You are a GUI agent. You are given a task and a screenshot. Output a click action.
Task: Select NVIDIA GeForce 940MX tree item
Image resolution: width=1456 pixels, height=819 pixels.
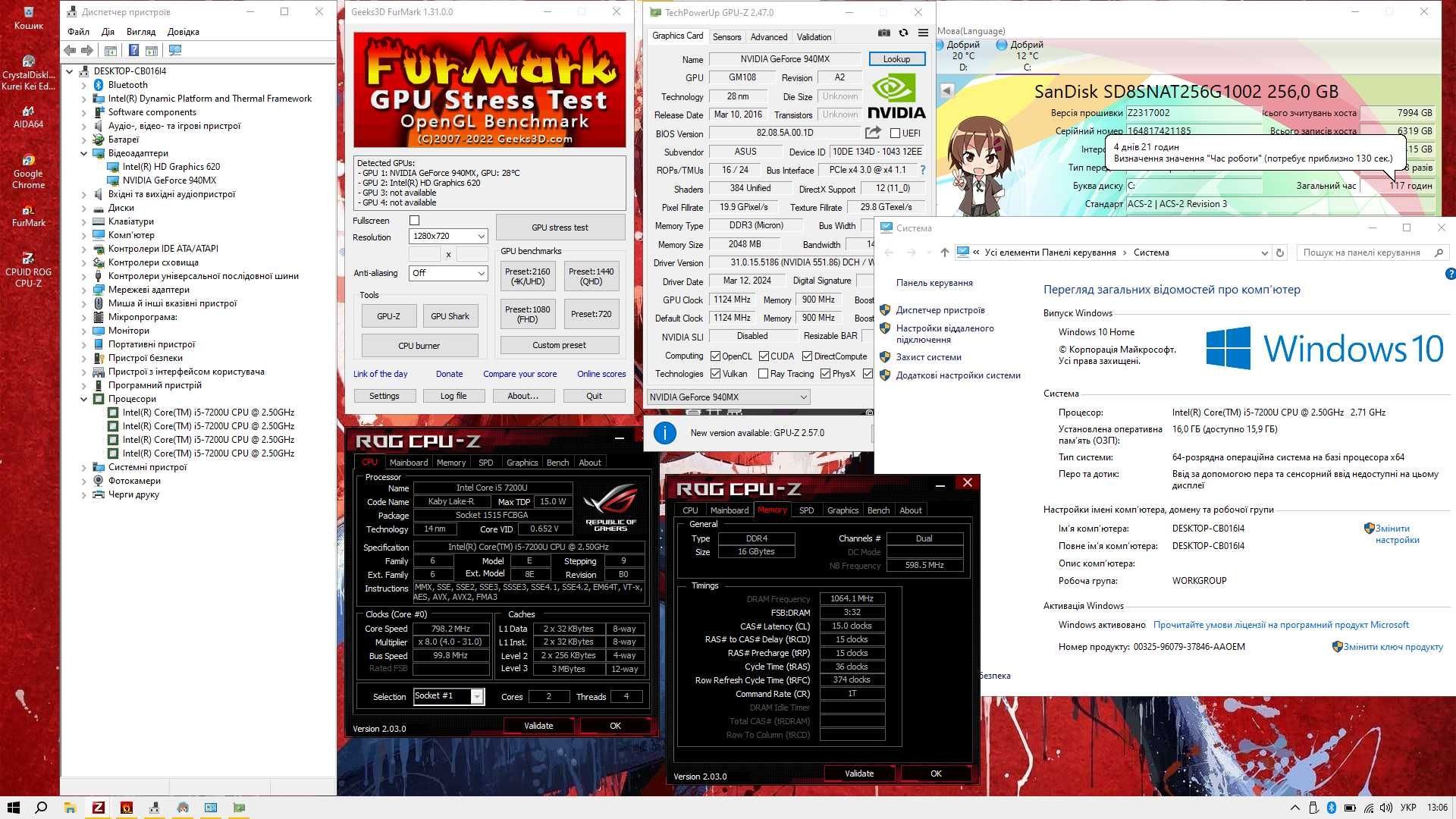[169, 180]
